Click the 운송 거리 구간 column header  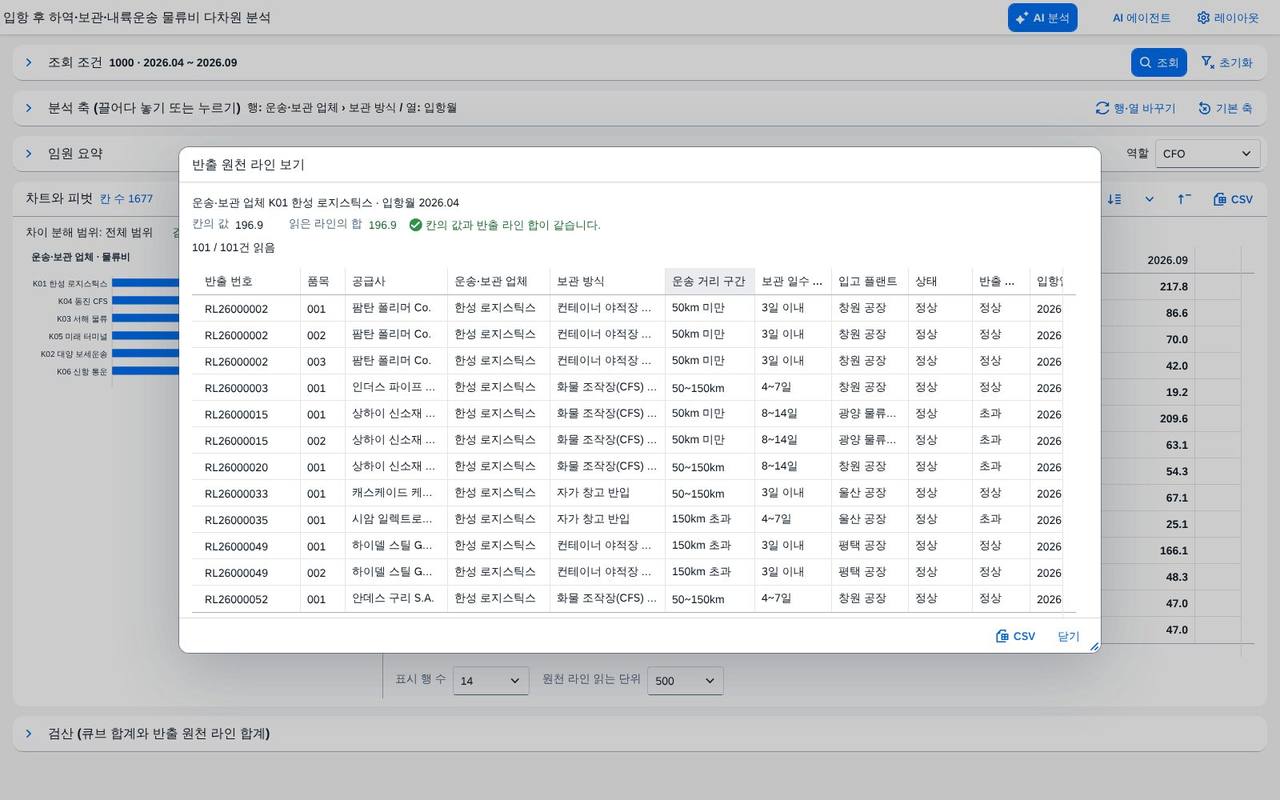tap(709, 281)
